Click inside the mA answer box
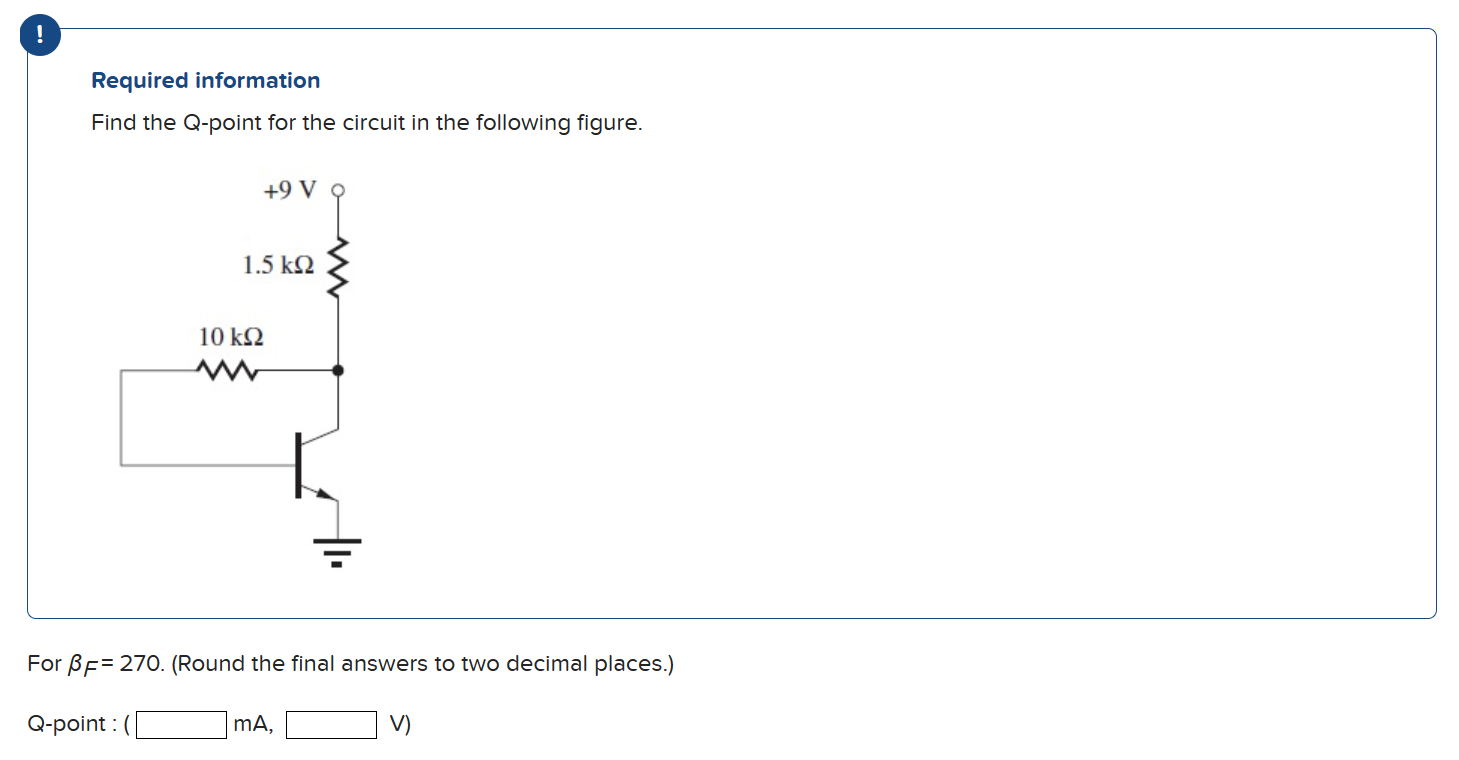This screenshot has height=760, width=1459. (x=181, y=723)
